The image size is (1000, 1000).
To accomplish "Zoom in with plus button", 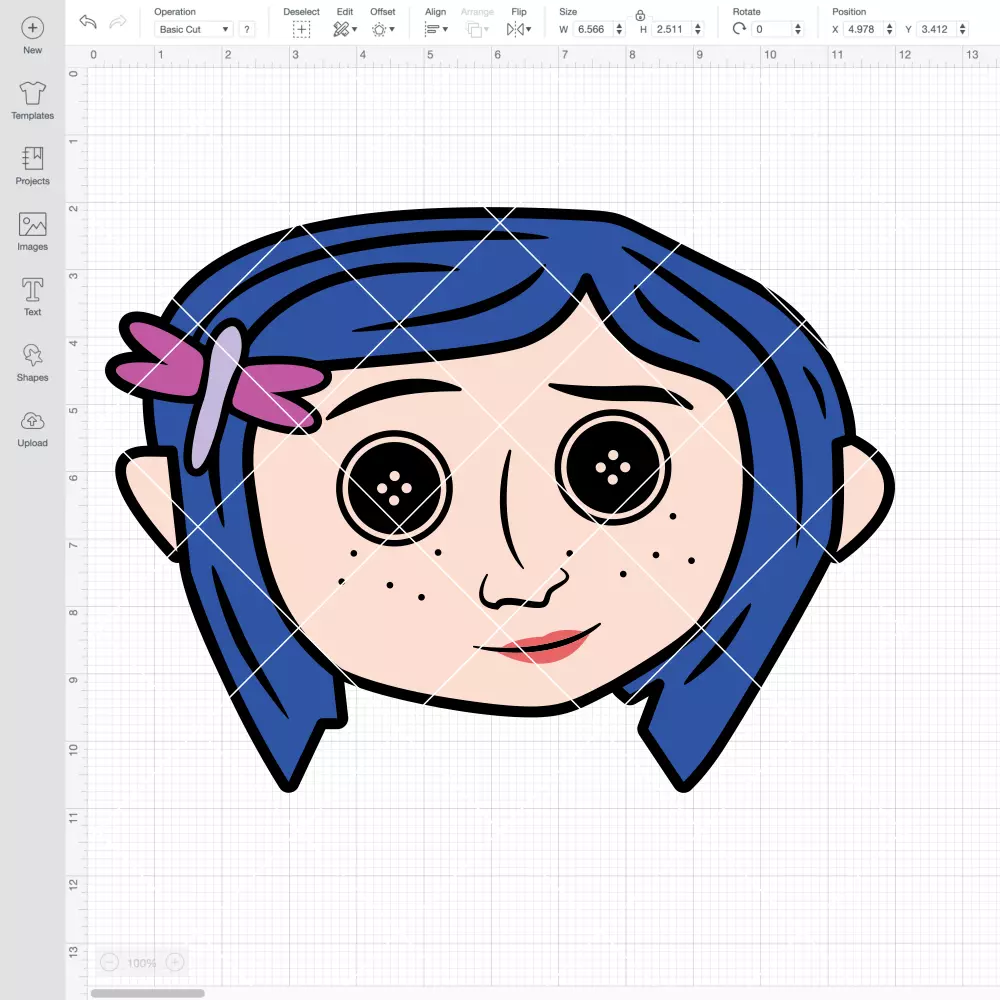I will point(175,962).
